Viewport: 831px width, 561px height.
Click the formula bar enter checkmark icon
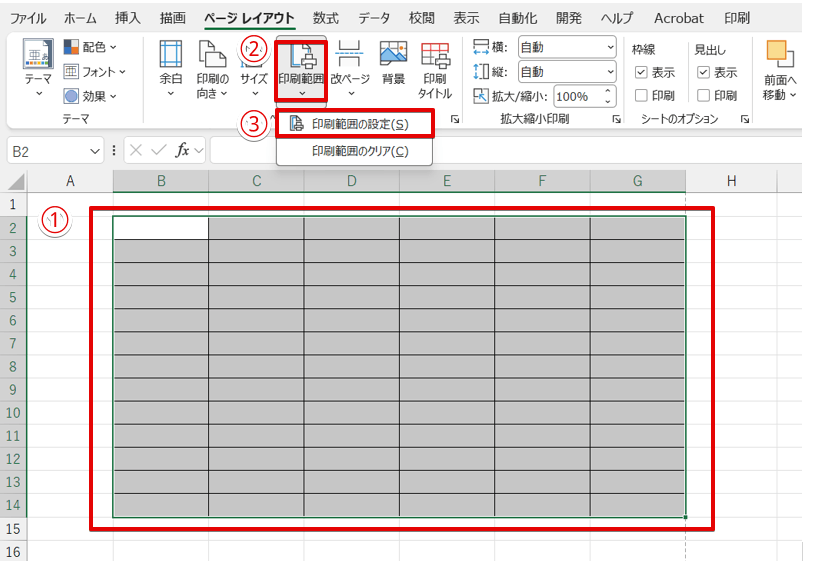[x=158, y=150]
